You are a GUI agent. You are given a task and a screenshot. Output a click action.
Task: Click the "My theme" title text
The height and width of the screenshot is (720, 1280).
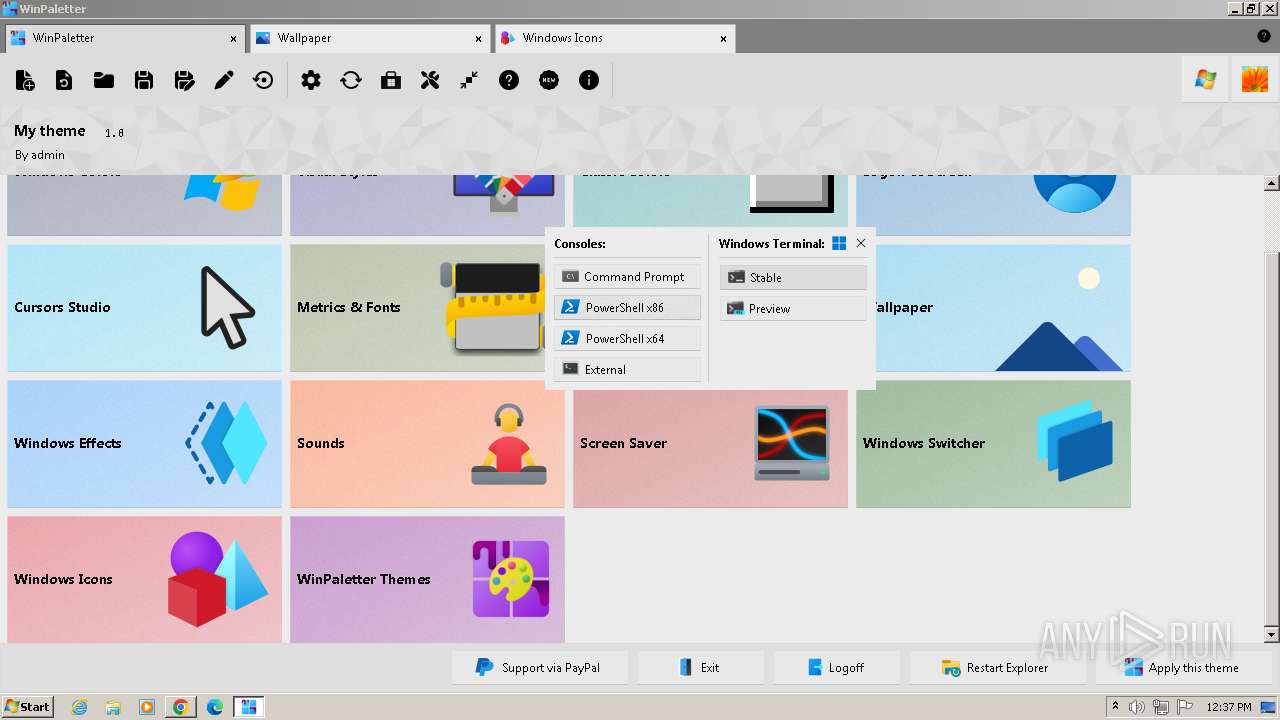pyautogui.click(x=50, y=131)
